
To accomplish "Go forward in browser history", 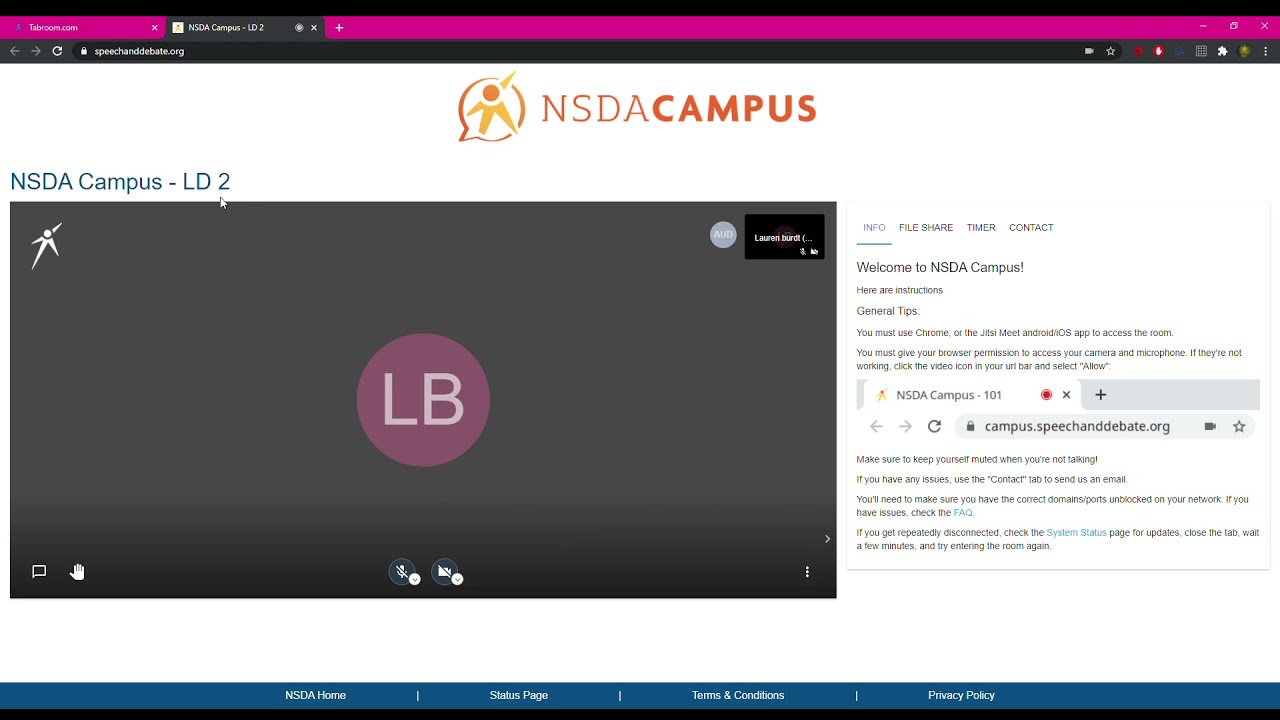I will click(x=36, y=51).
